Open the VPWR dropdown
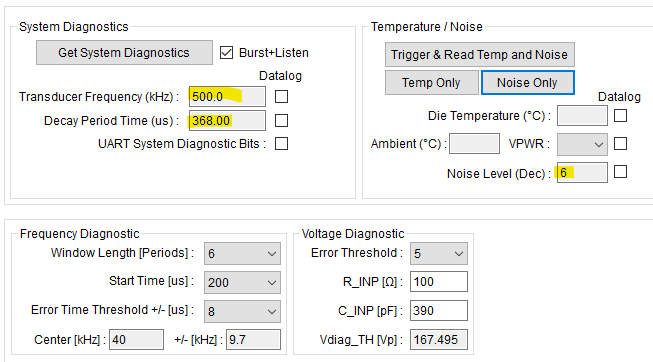 pyautogui.click(x=582, y=144)
